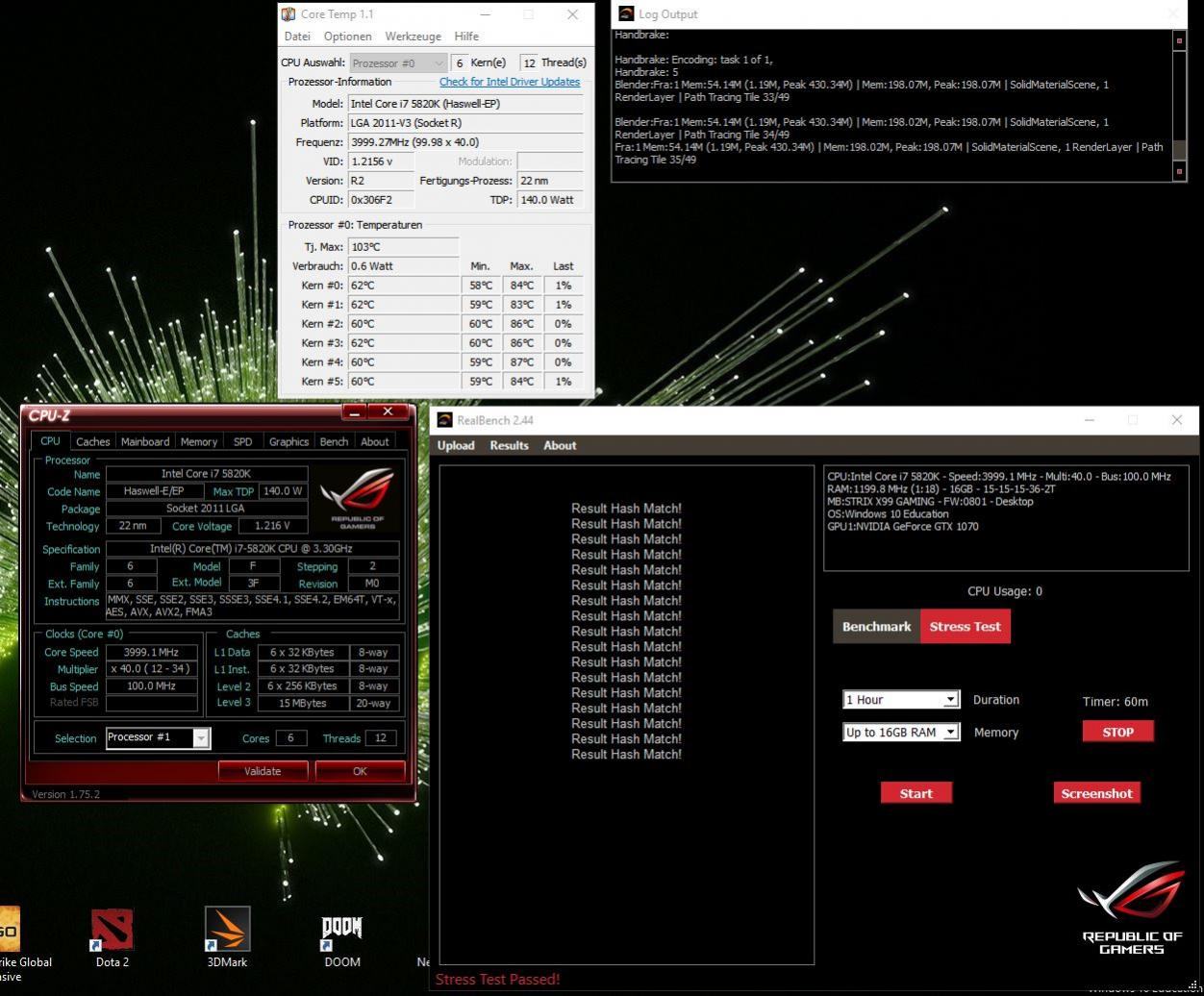This screenshot has width=1204, height=996.
Task: Click the RealBench title bar icon
Action: [x=444, y=420]
